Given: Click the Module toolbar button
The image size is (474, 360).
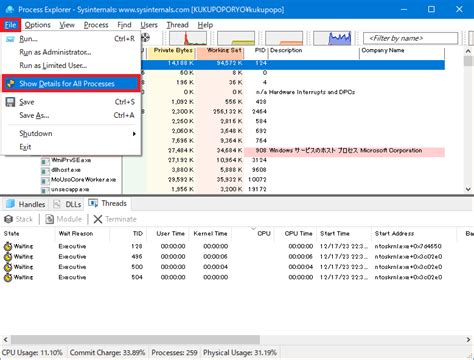Looking at the screenshot, I should [64, 219].
